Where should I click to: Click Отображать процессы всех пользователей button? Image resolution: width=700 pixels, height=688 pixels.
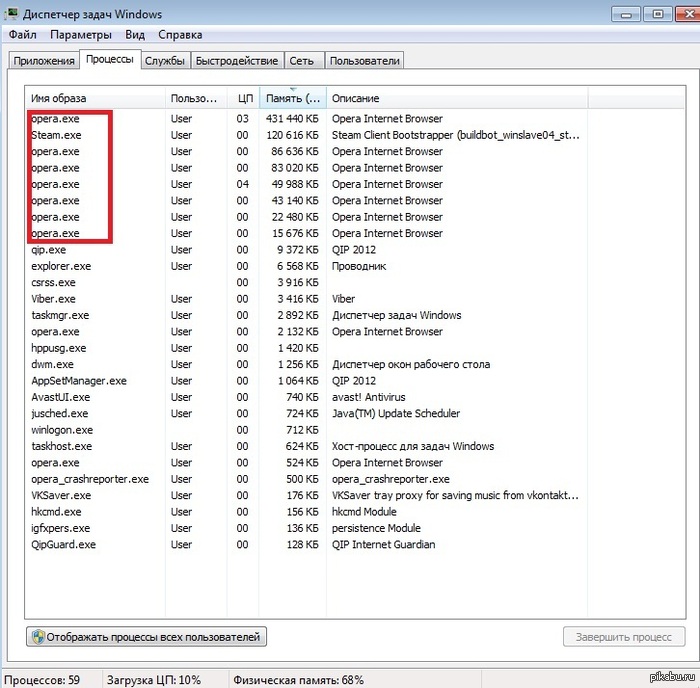click(147, 637)
